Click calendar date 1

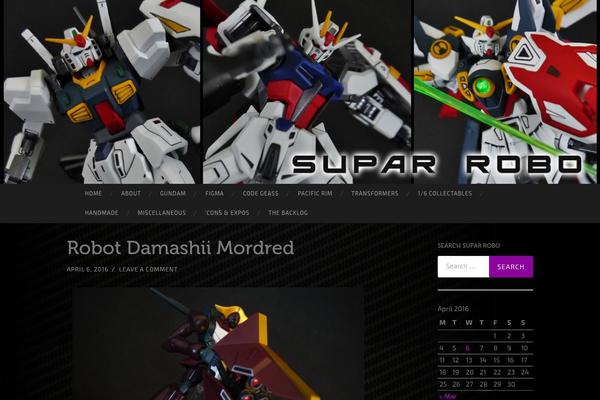pyautogui.click(x=495, y=336)
